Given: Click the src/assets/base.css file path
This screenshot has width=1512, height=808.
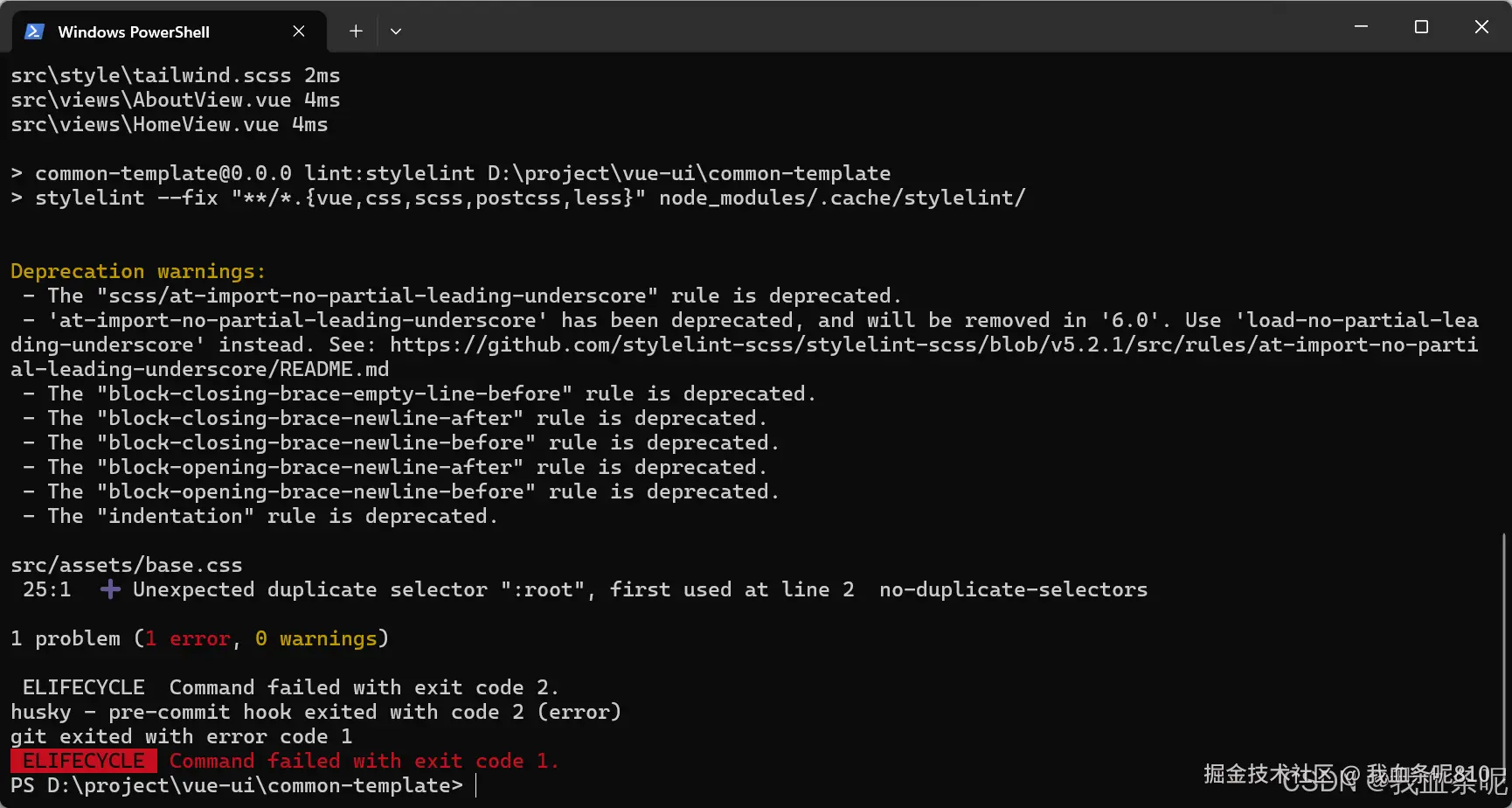Looking at the screenshot, I should pos(127,565).
